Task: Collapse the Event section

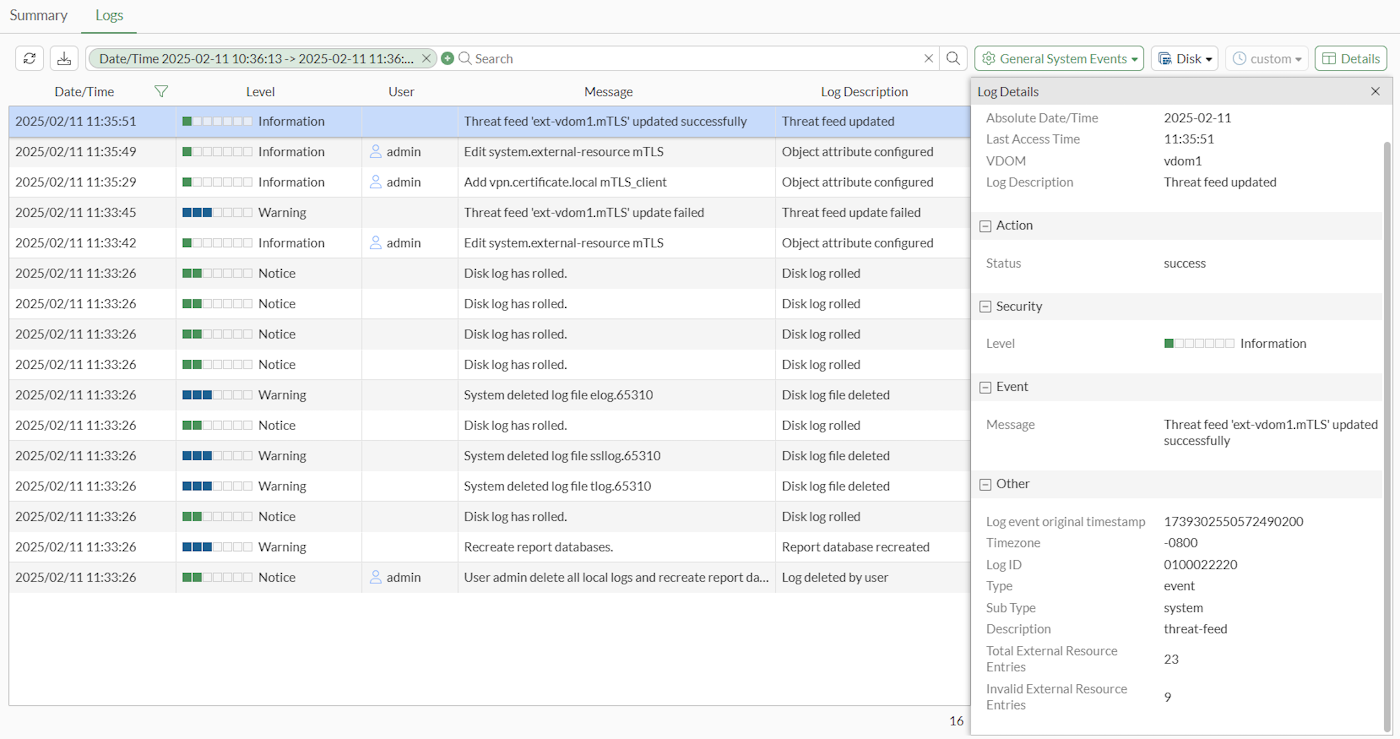Action: pos(985,387)
